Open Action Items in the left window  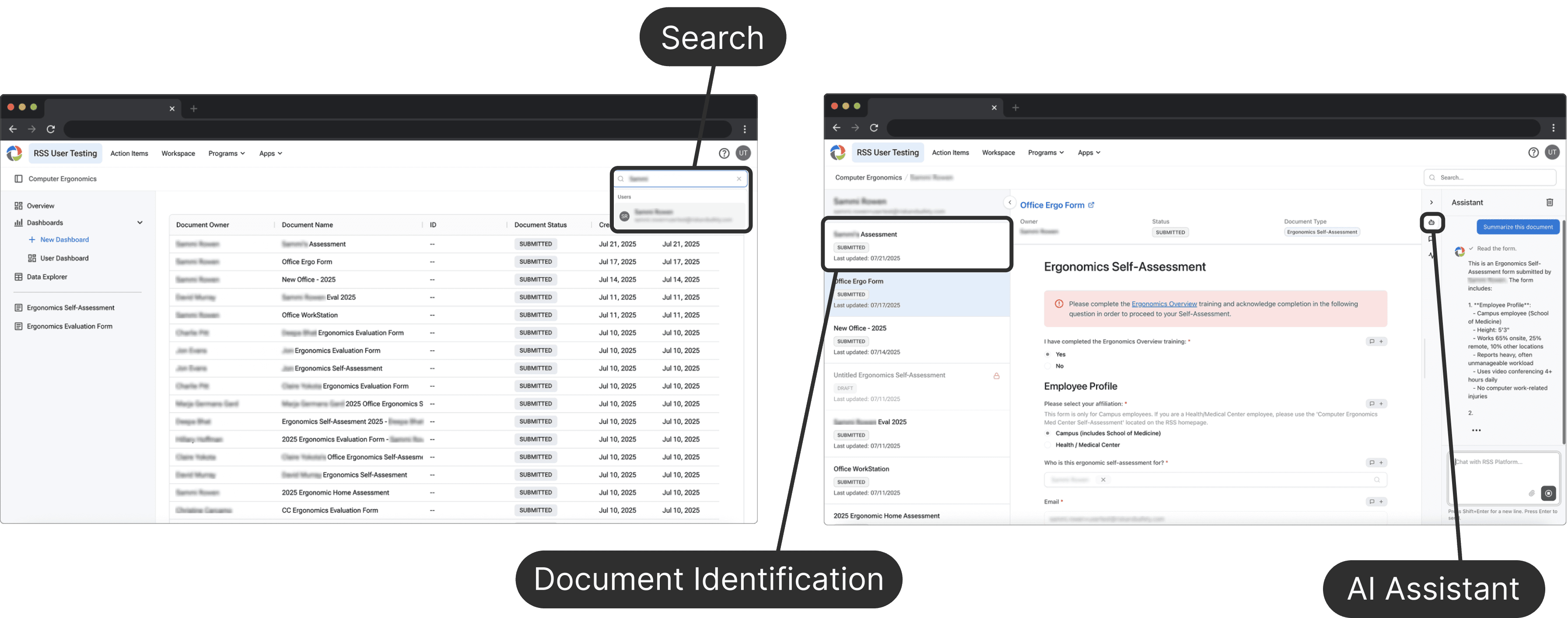tap(129, 154)
